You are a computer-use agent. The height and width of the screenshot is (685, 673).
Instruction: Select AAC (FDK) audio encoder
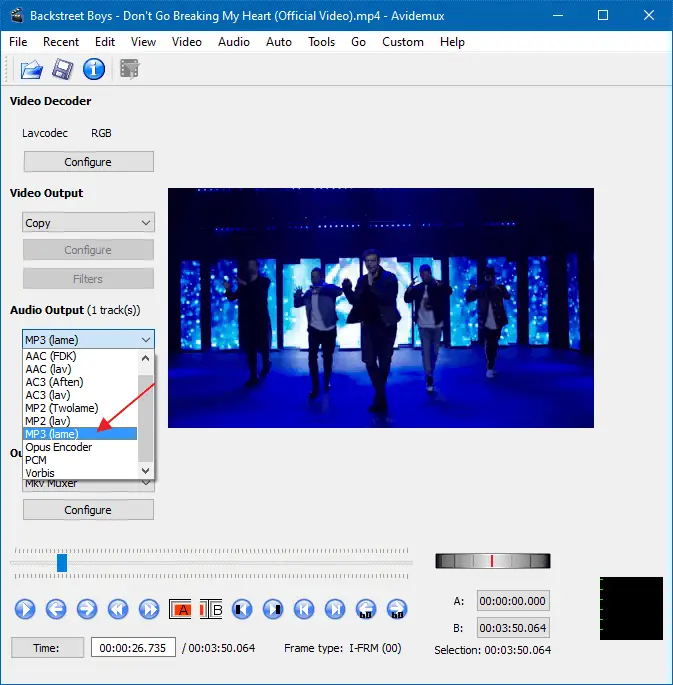coord(80,356)
